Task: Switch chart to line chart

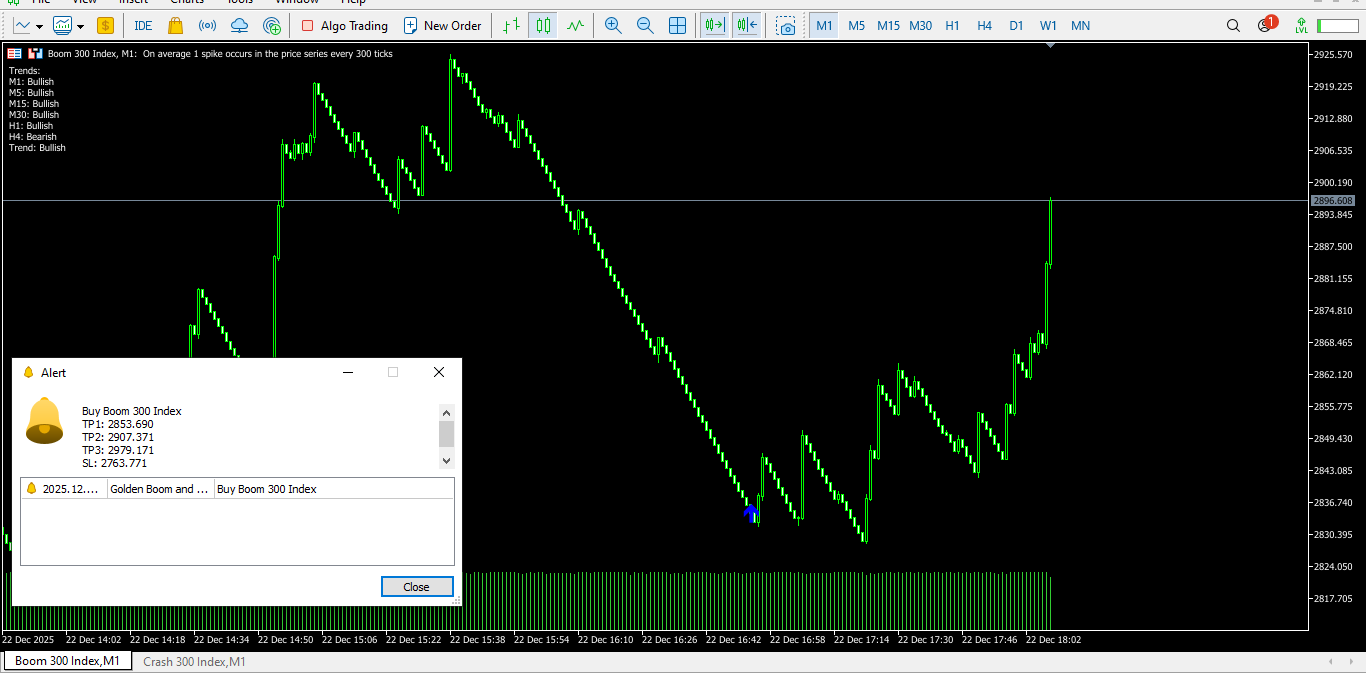Action: click(575, 26)
